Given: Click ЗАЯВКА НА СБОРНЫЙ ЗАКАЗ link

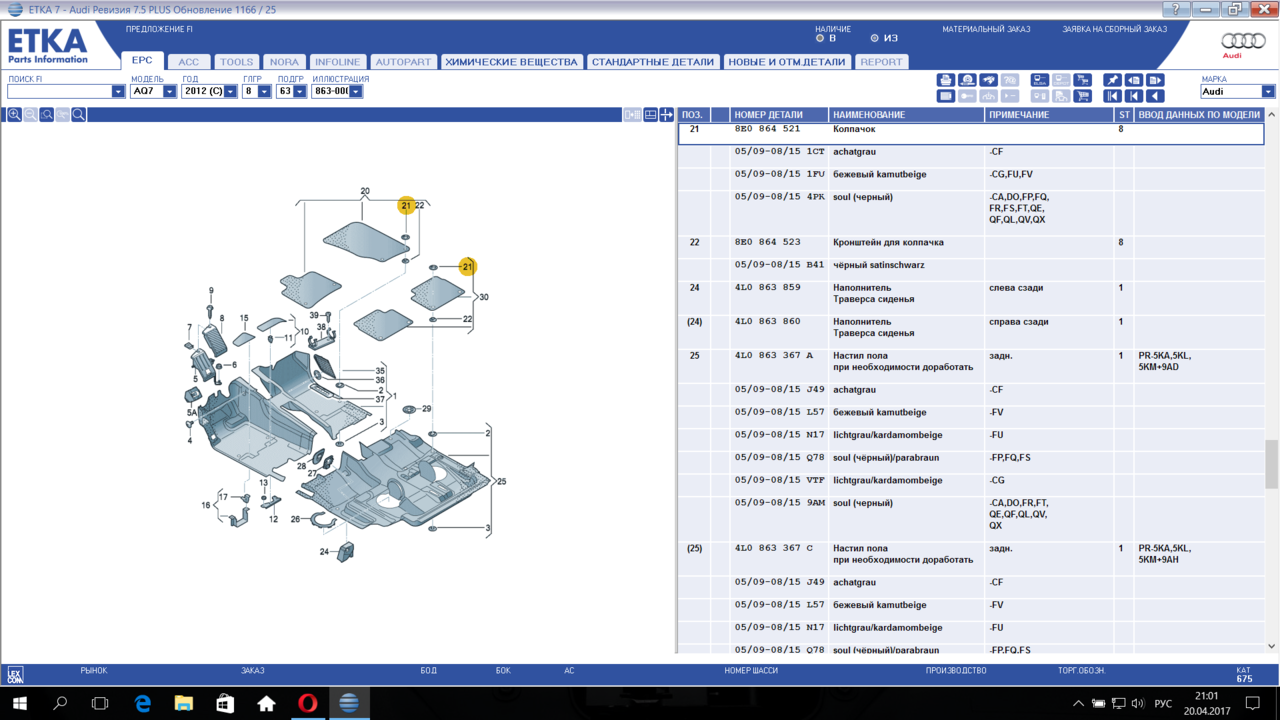Looking at the screenshot, I should 1114,29.
